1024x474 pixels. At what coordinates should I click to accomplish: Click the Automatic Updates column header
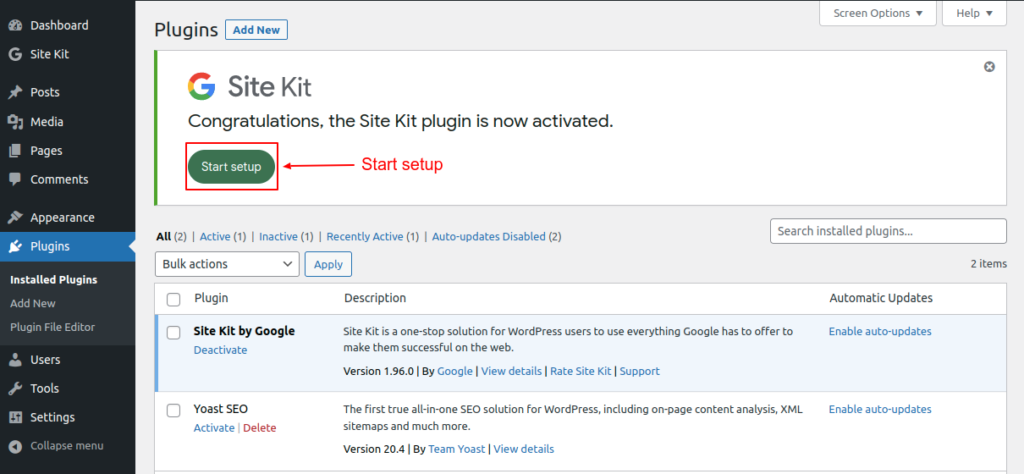(881, 298)
